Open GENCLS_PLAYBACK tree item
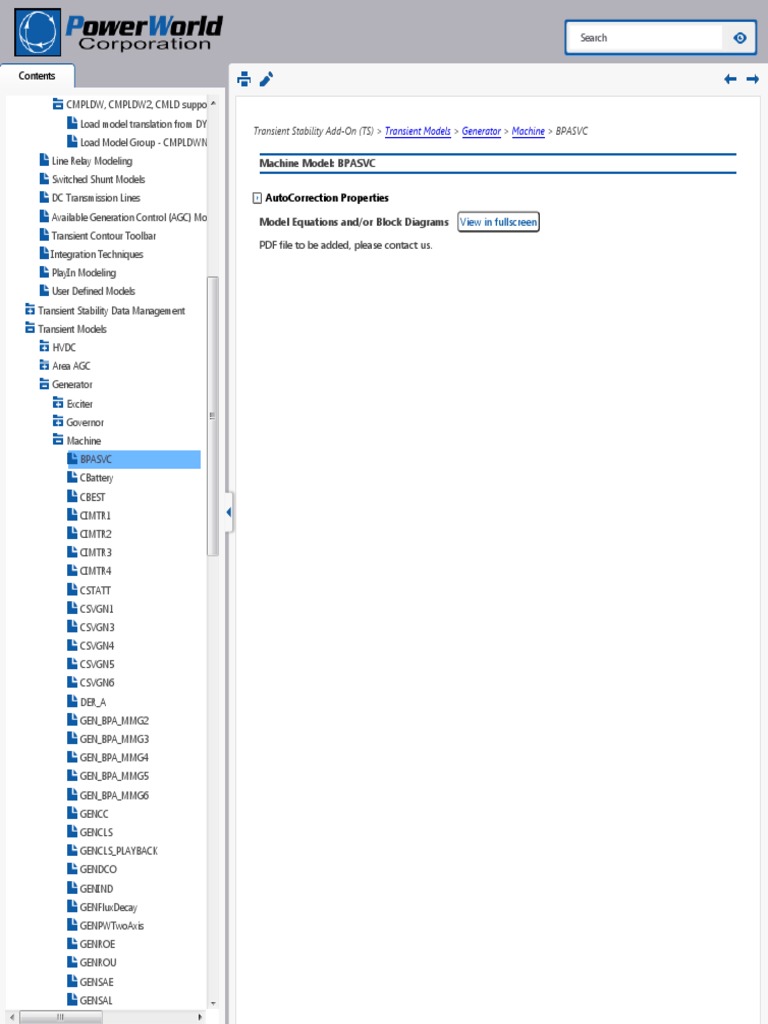This screenshot has width=768, height=1024. (119, 850)
